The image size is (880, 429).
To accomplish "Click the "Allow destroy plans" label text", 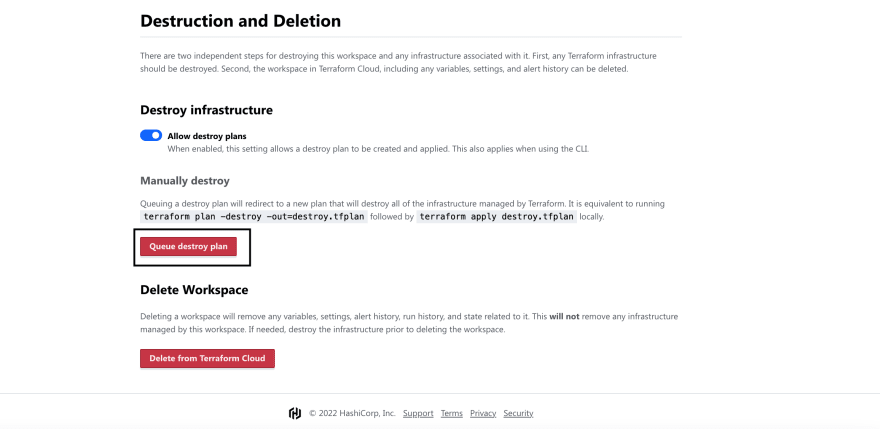I will click(x=207, y=136).
